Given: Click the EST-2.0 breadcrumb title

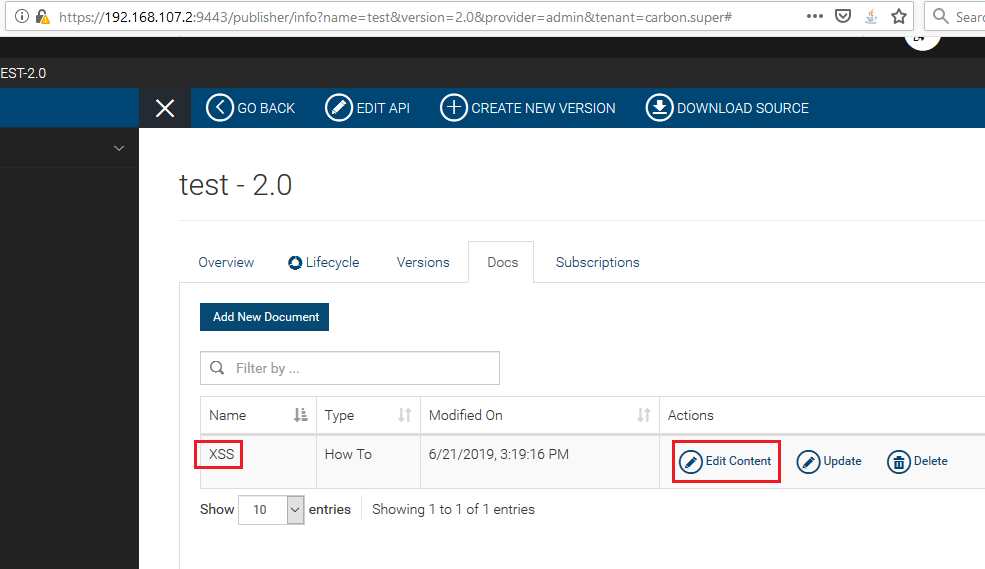Looking at the screenshot, I should pos(23,73).
